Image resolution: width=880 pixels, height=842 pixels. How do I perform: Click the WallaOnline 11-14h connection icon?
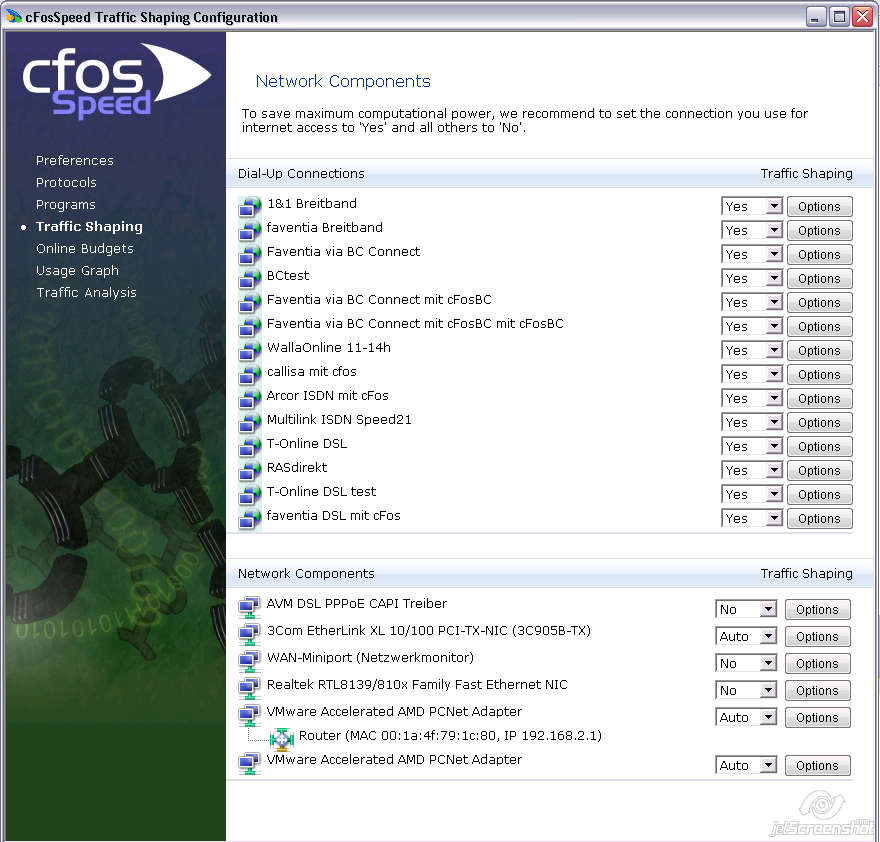250,350
